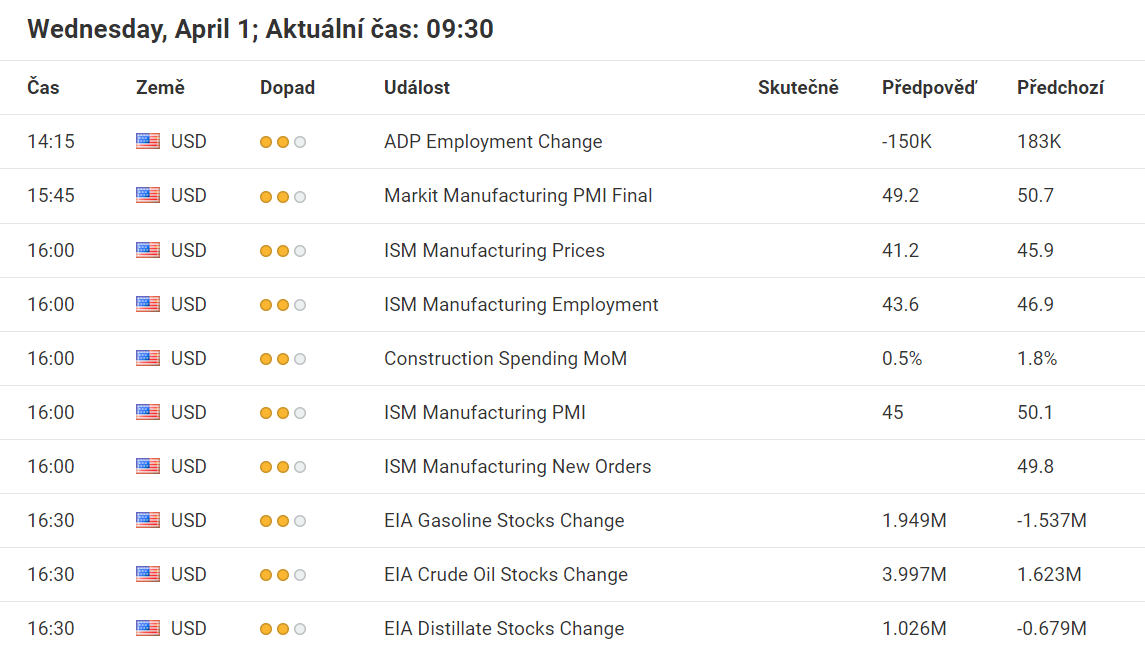The width and height of the screenshot is (1145, 653).
Task: Click the Předpověď column header
Action: (x=929, y=88)
